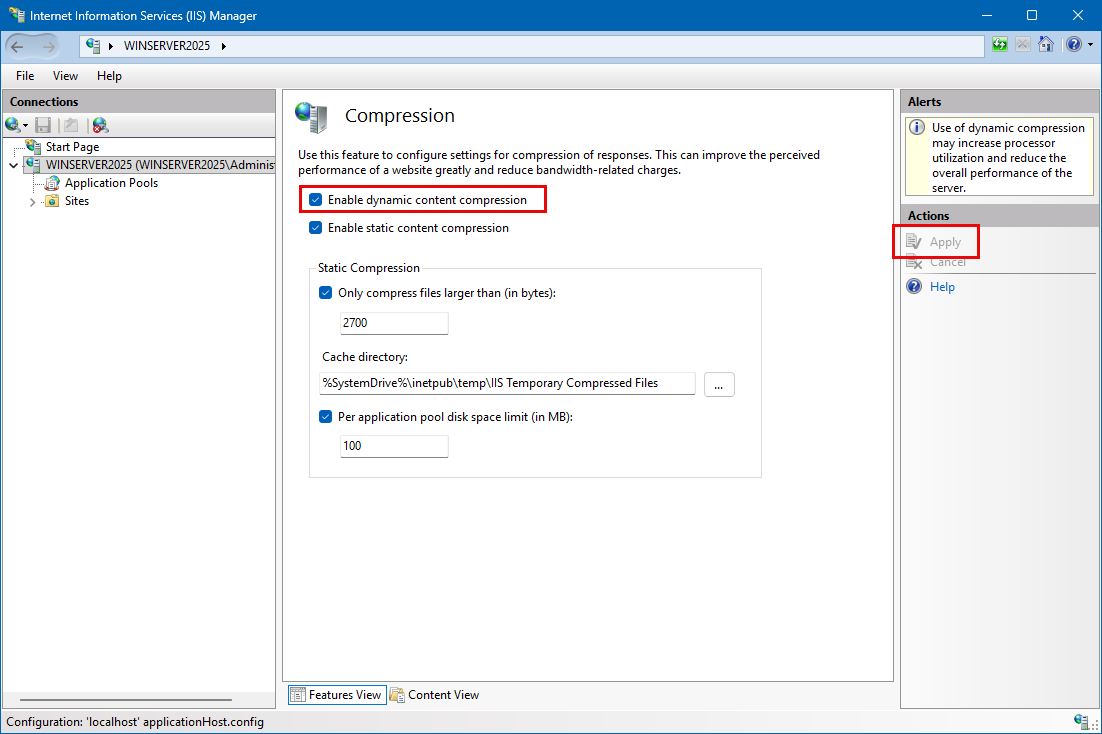Open dropdown arrow beside toolbar Help icon

(x=1089, y=45)
